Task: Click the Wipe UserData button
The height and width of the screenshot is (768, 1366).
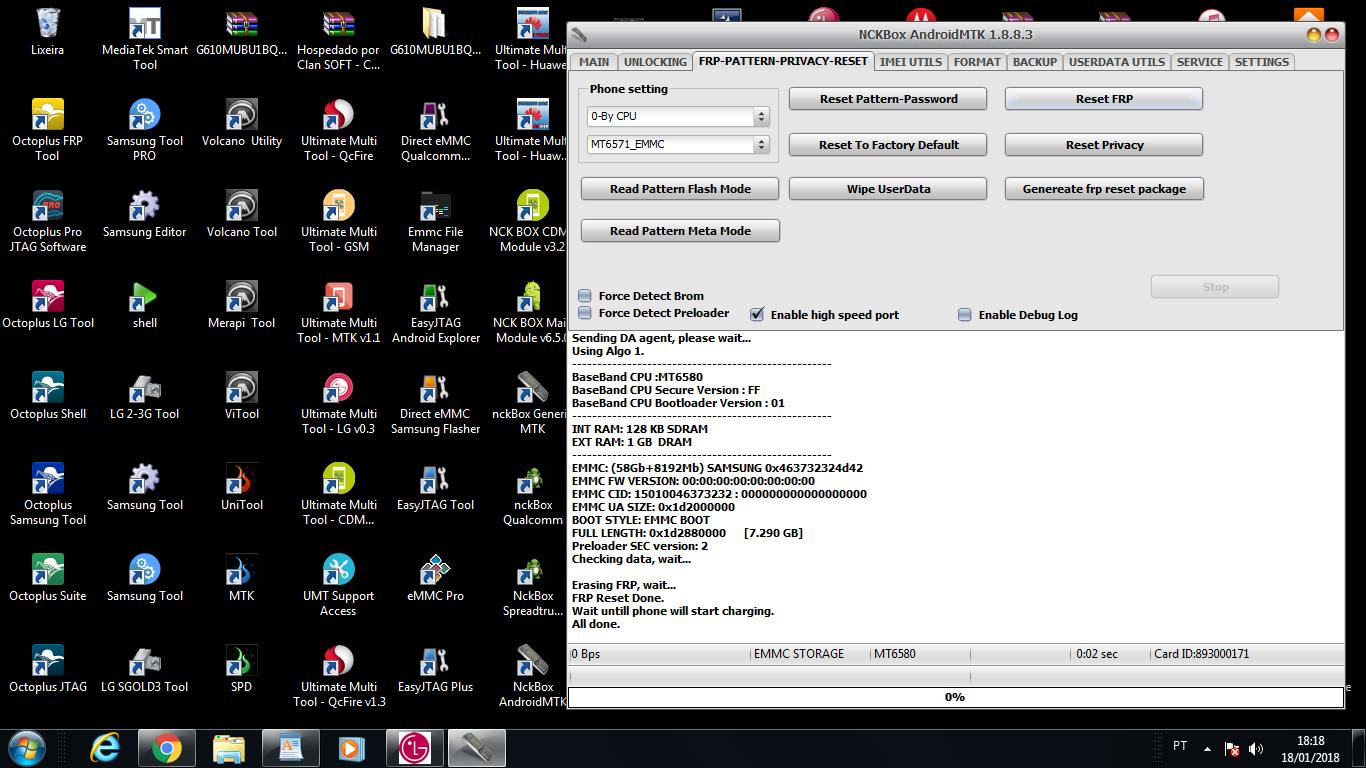Action: [x=888, y=189]
